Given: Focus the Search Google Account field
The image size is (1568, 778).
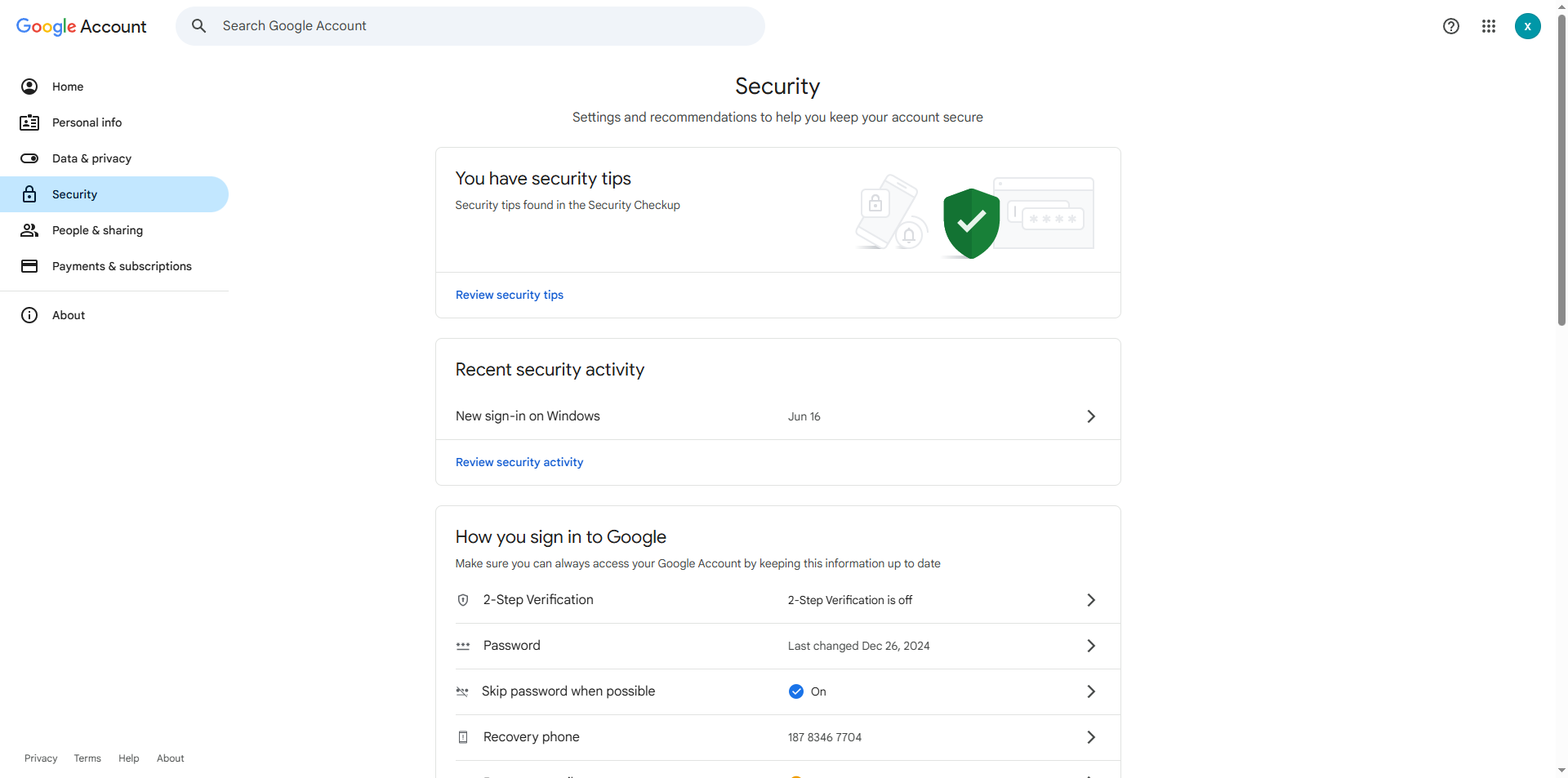Looking at the screenshot, I should (470, 26).
